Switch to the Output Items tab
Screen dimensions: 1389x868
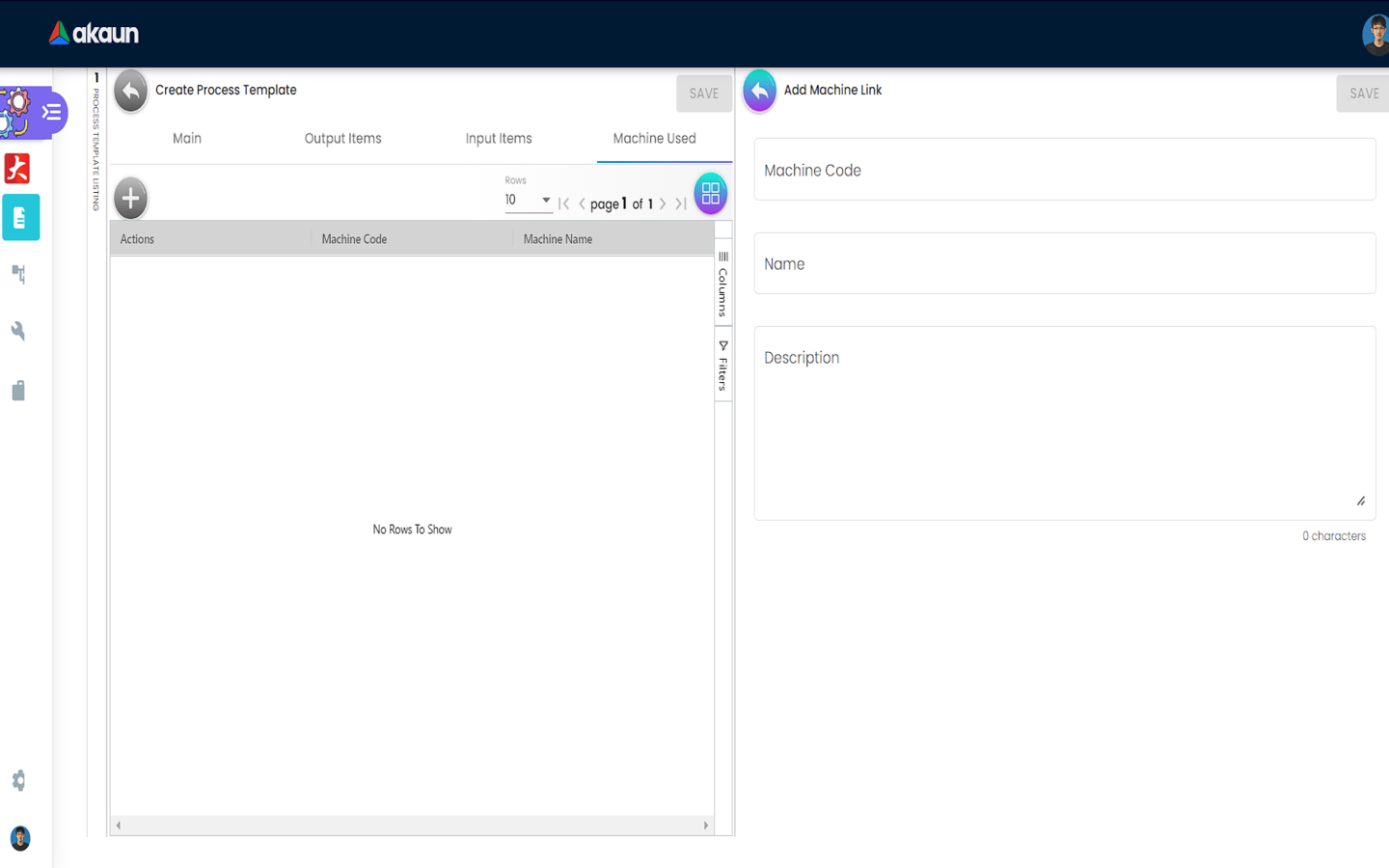point(342,139)
